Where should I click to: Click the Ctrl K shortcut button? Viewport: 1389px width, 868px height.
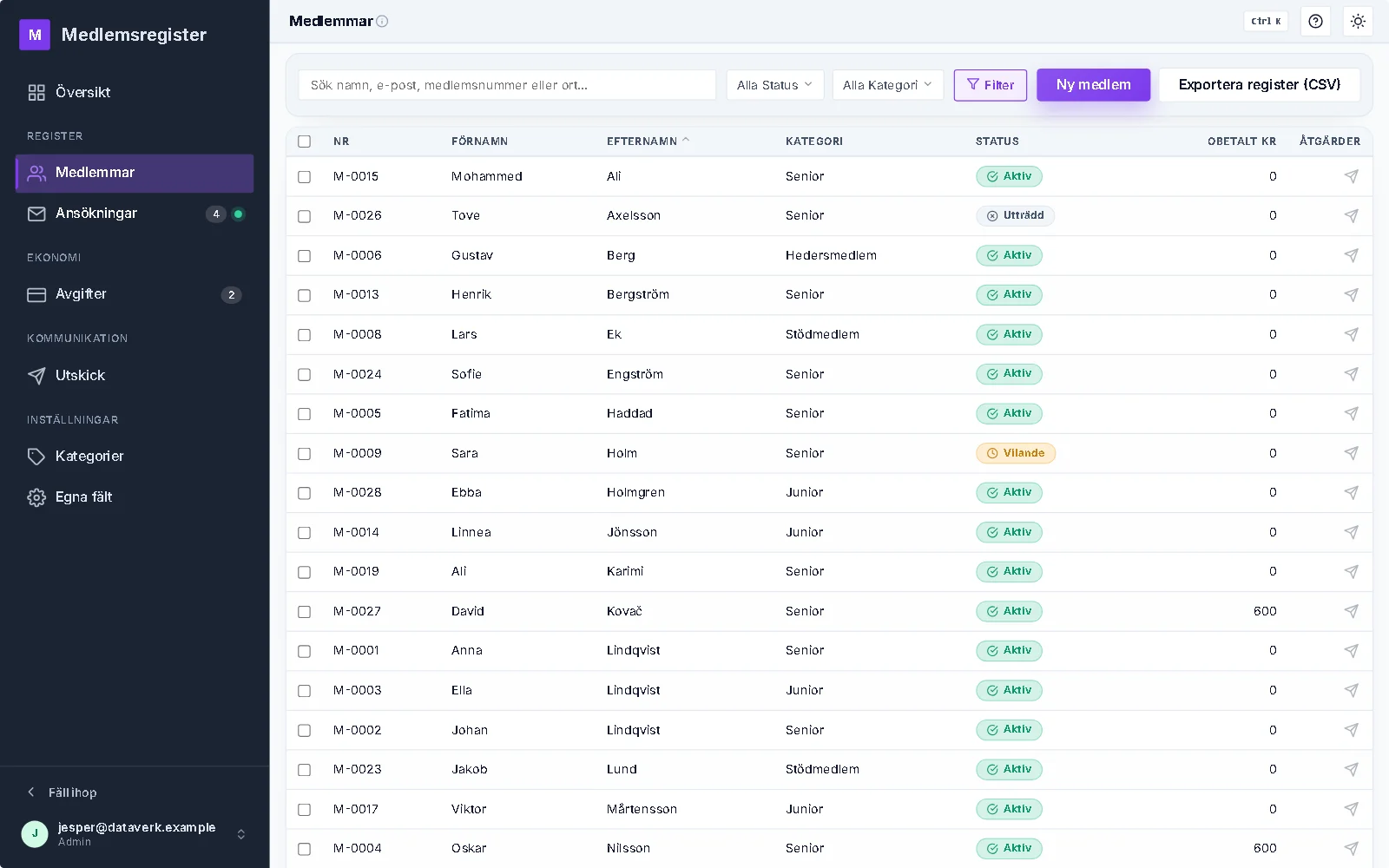[1266, 21]
